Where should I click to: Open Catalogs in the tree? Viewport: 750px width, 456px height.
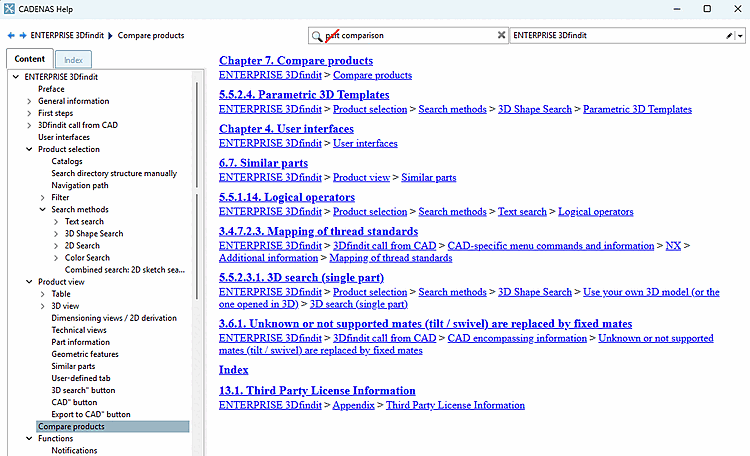click(67, 161)
